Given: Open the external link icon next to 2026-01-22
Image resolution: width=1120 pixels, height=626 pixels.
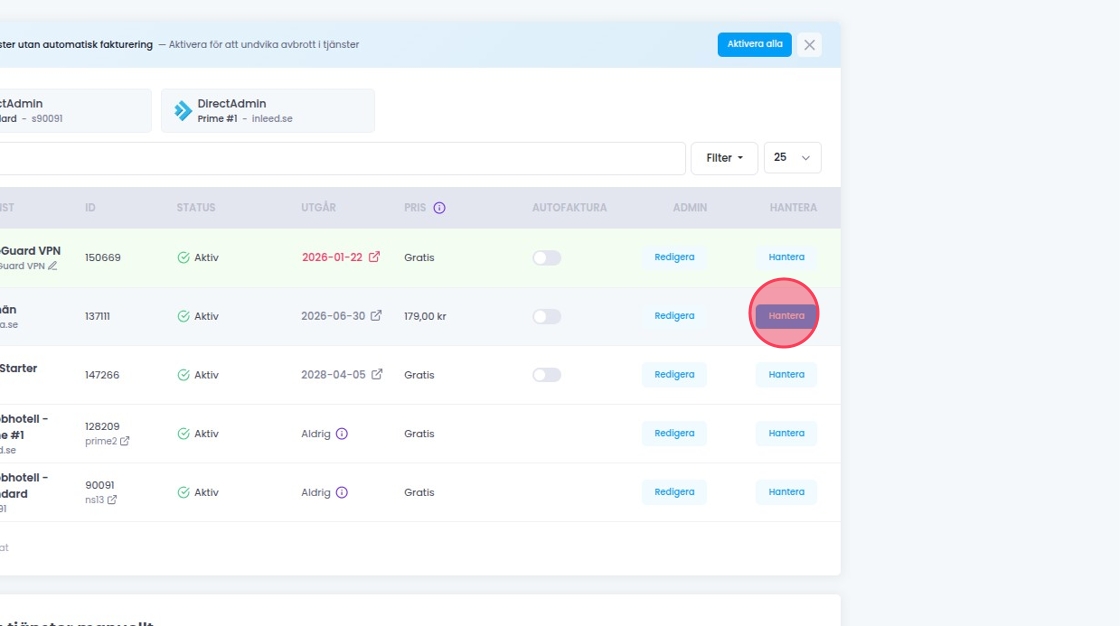Looking at the screenshot, I should tap(374, 257).
